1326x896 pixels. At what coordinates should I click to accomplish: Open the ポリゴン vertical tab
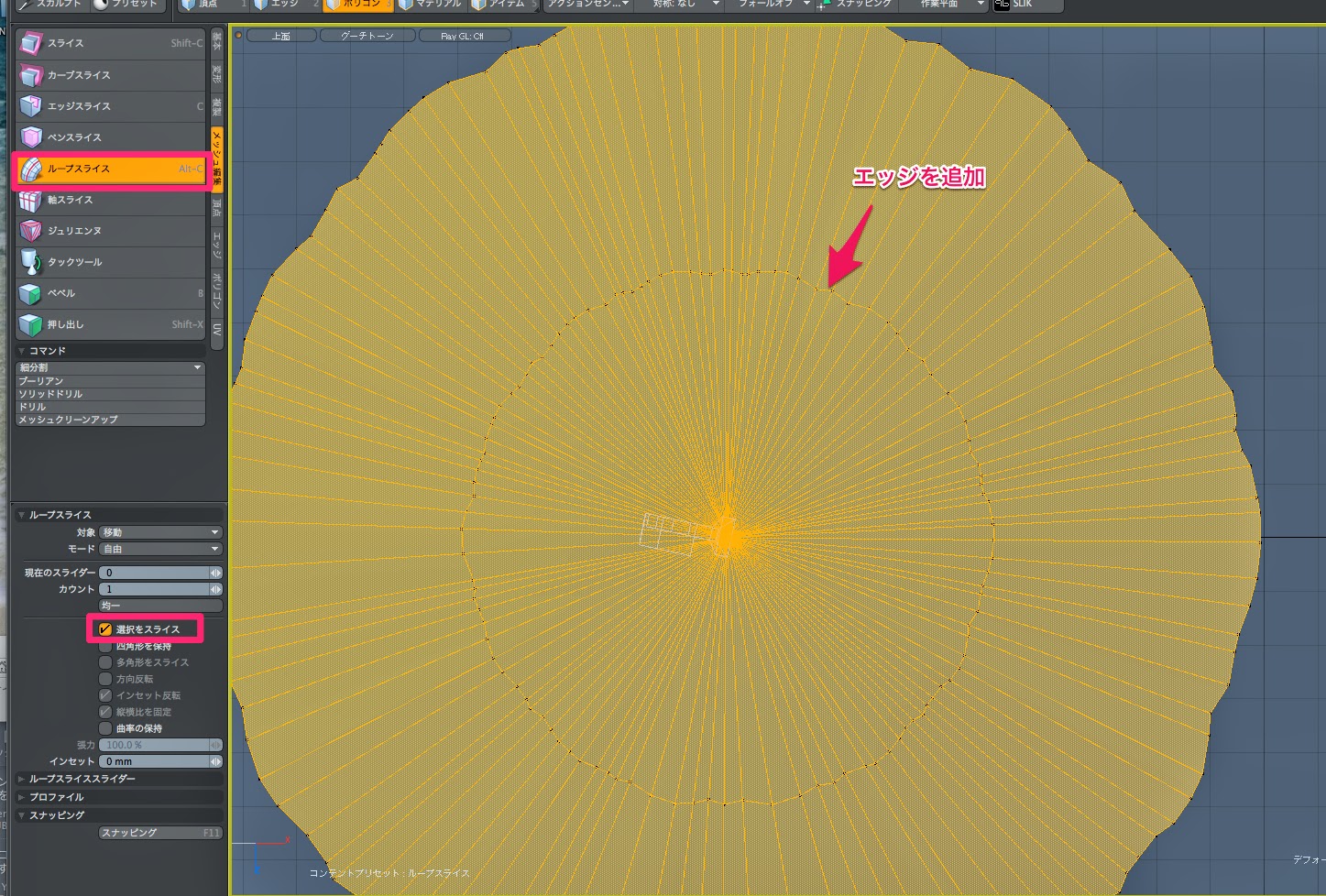[x=217, y=290]
